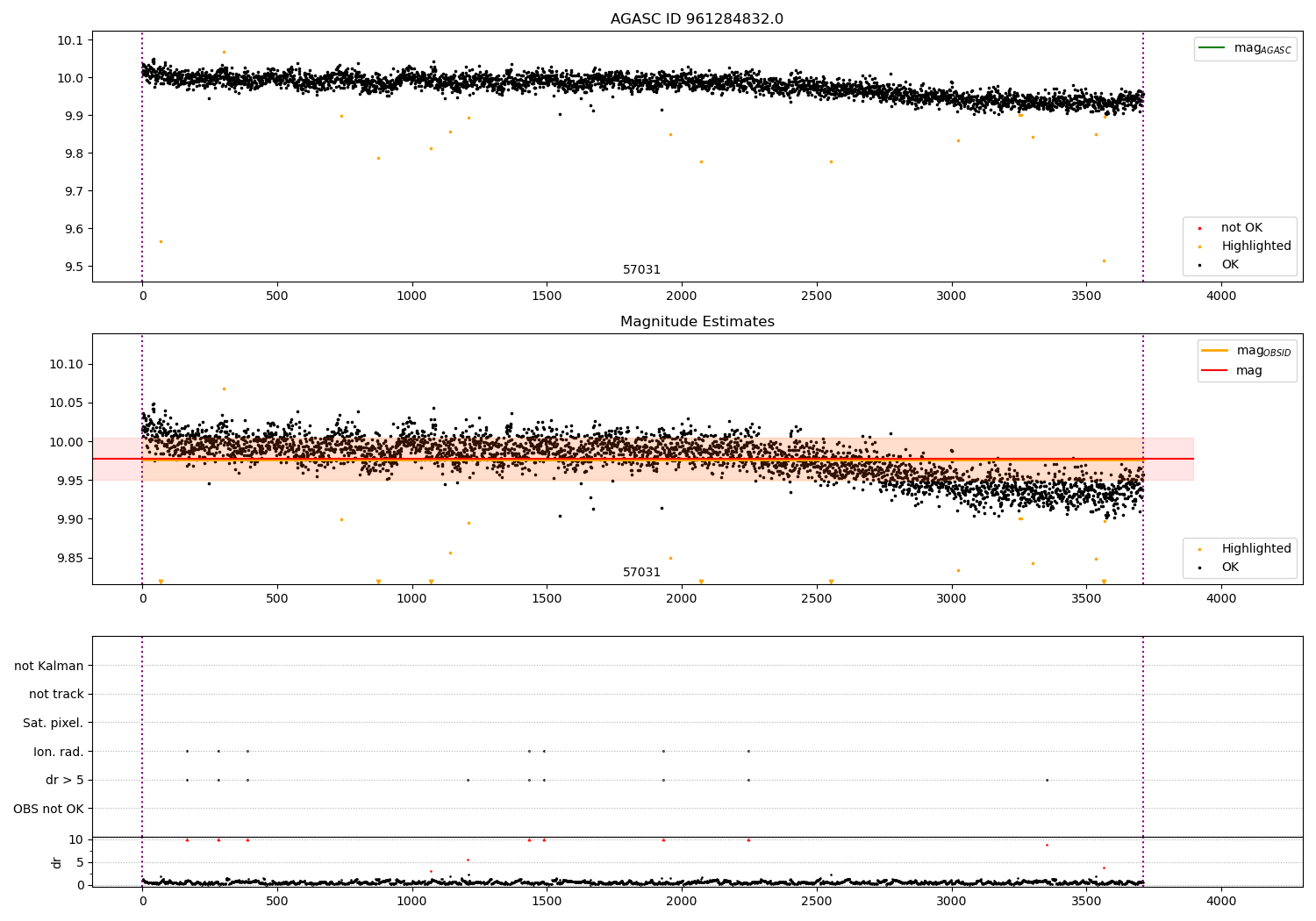The height and width of the screenshot is (921, 1316).
Task: Click the 'Sat. pixel.' row label
Action: click(x=54, y=724)
